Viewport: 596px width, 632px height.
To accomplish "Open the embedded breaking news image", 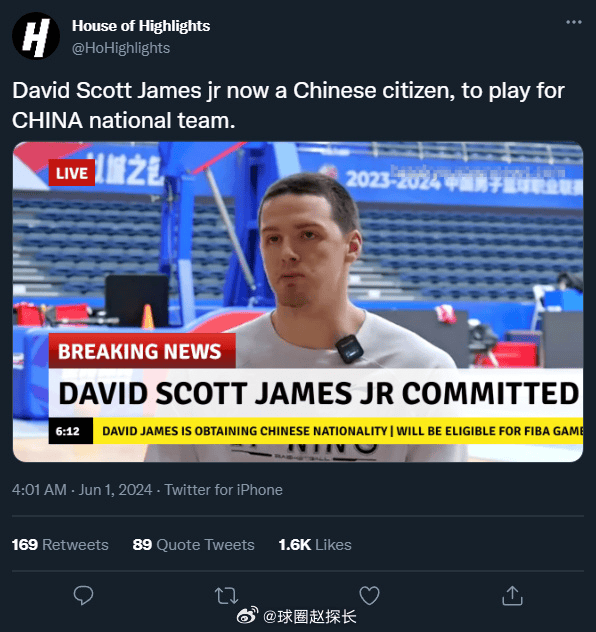I will 298,302.
